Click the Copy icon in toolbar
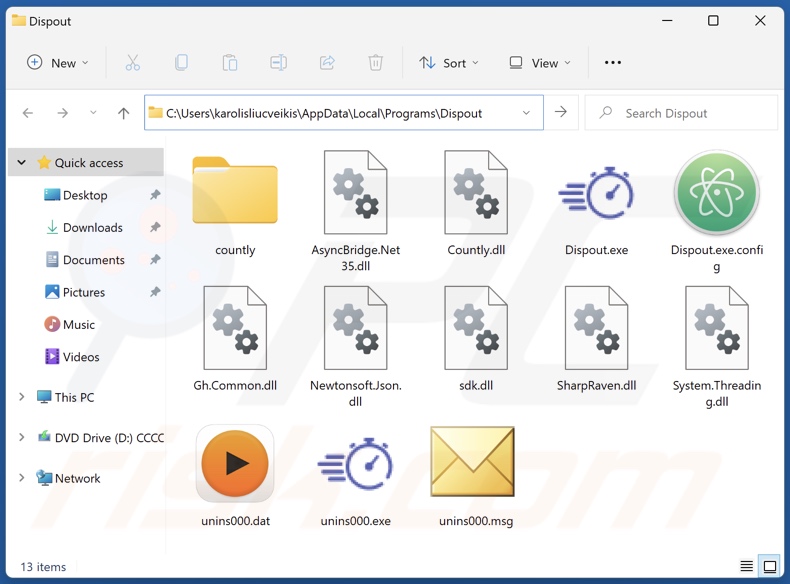The height and width of the screenshot is (584, 790). [181, 63]
